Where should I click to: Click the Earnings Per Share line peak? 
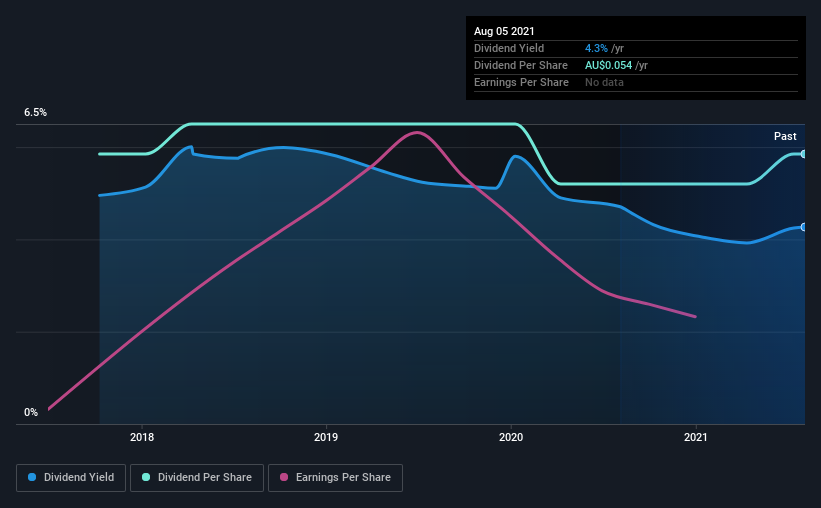[417, 132]
